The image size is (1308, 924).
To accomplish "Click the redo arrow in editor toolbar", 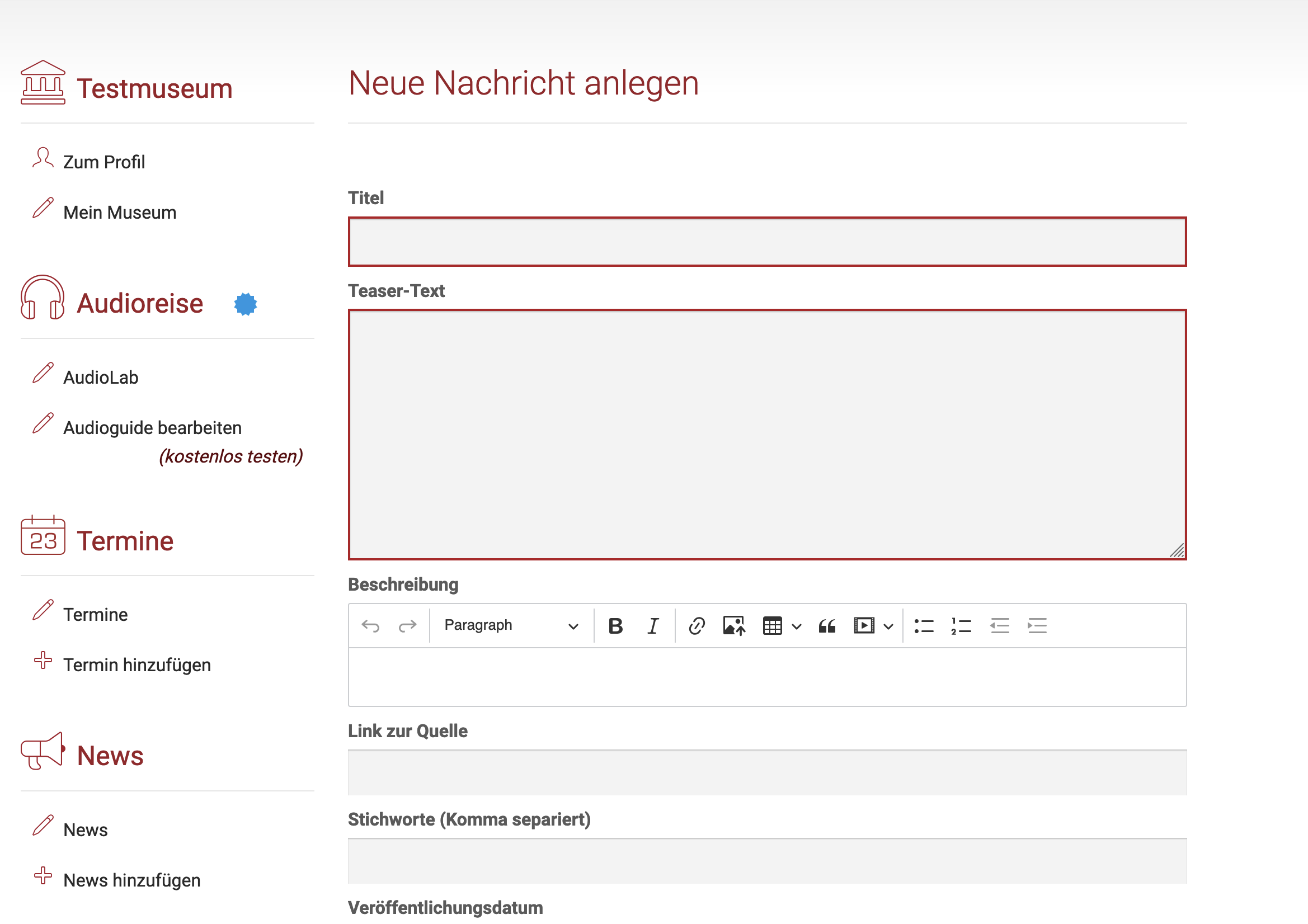I will [x=407, y=626].
